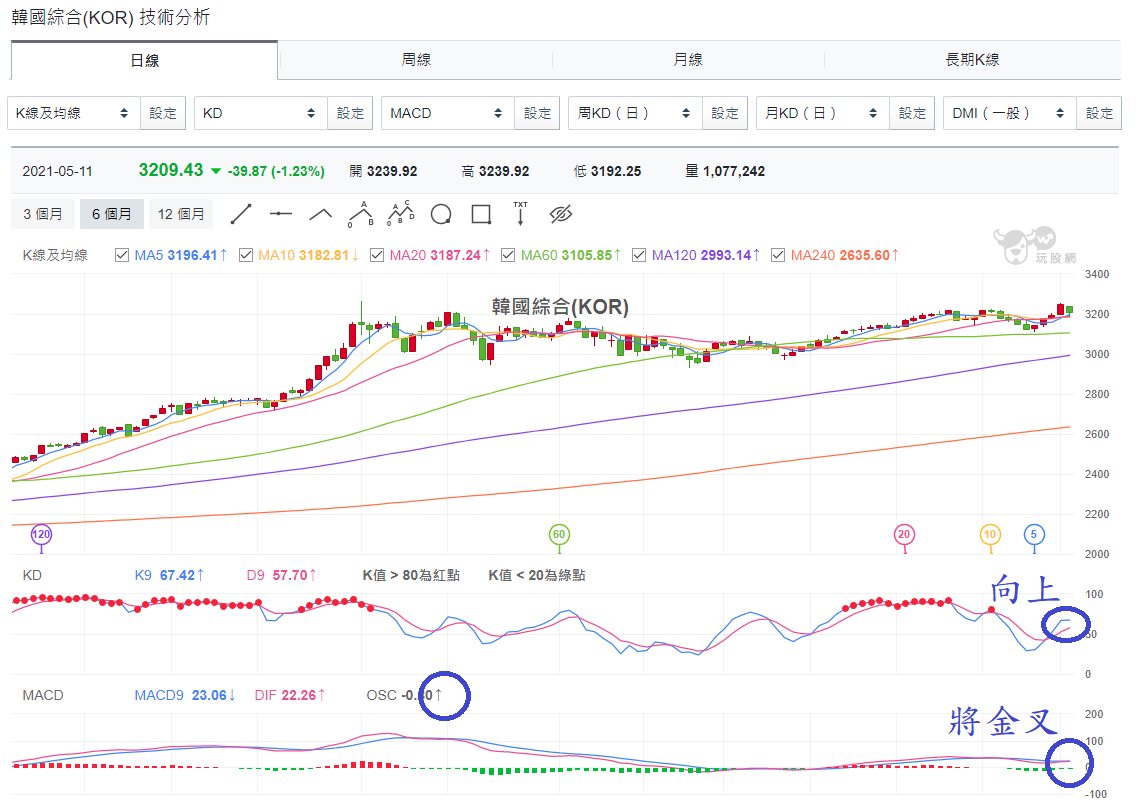Open the 周KD(日) dropdown
The height and width of the screenshot is (802, 1145).
point(635,113)
